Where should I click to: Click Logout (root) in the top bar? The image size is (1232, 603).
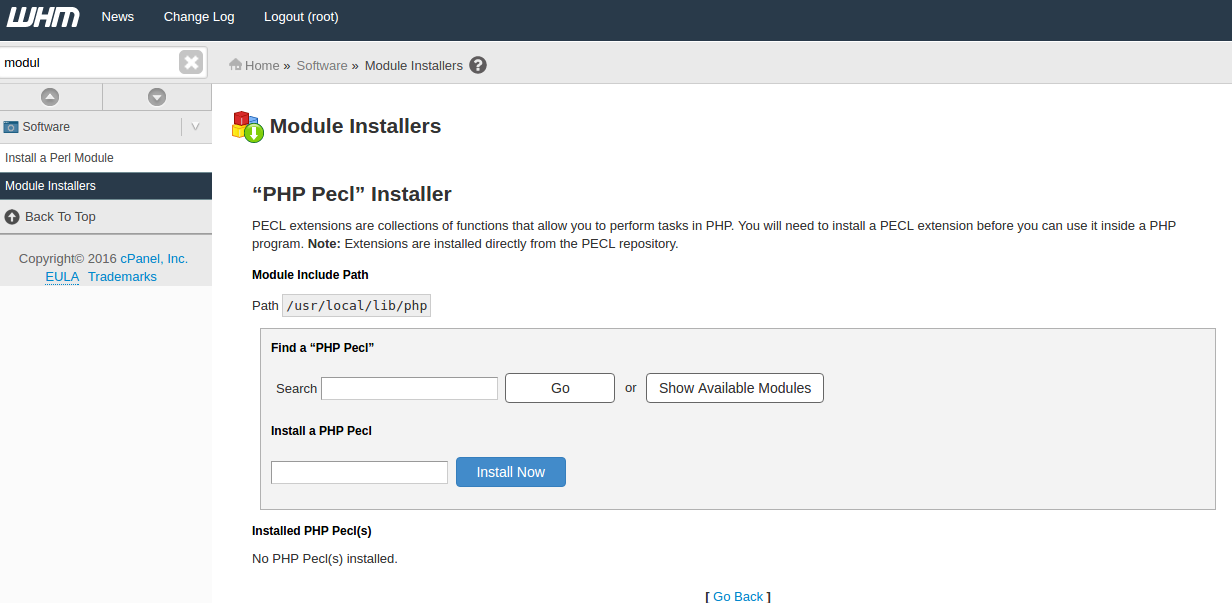300,16
